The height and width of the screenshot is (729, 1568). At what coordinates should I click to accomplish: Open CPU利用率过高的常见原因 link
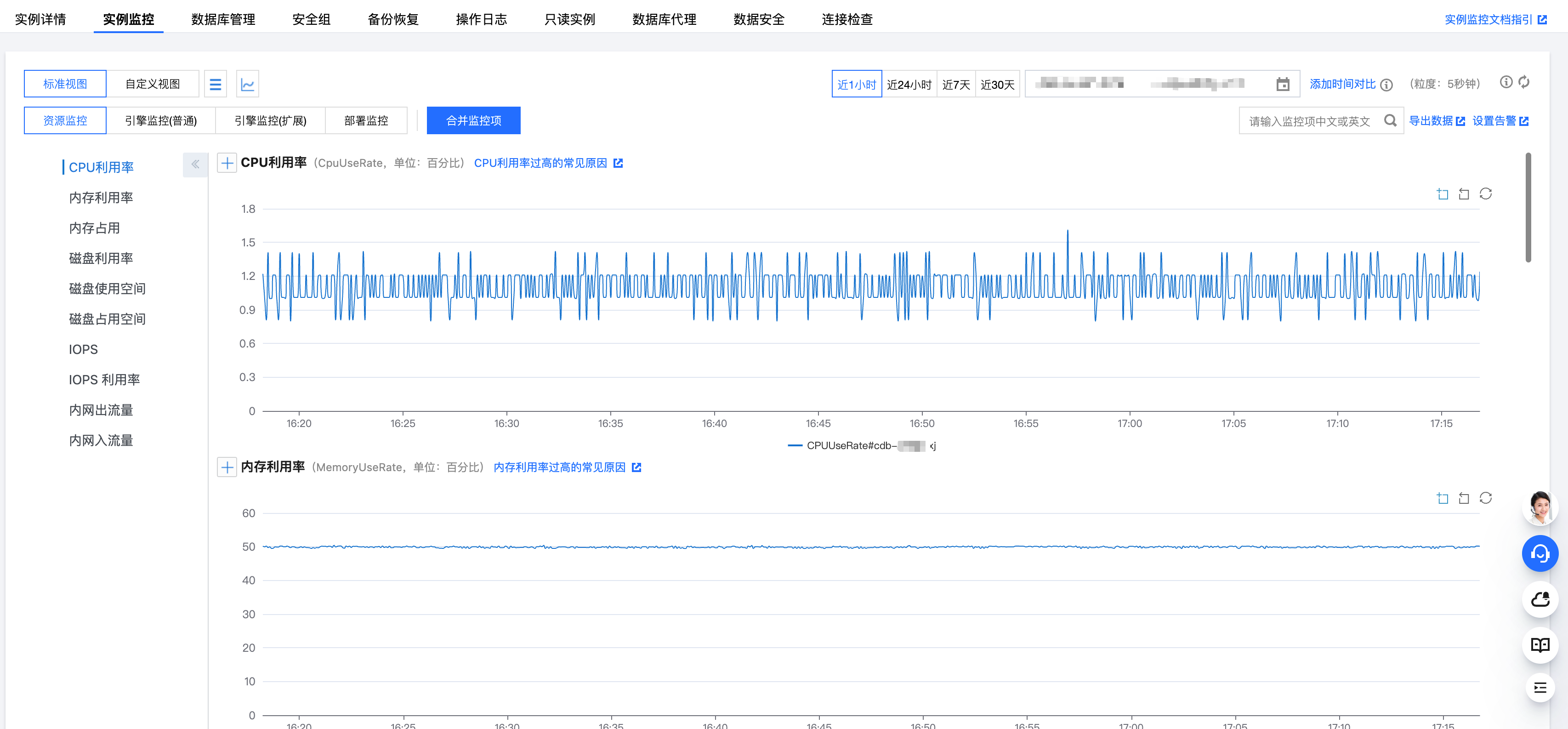click(x=548, y=163)
